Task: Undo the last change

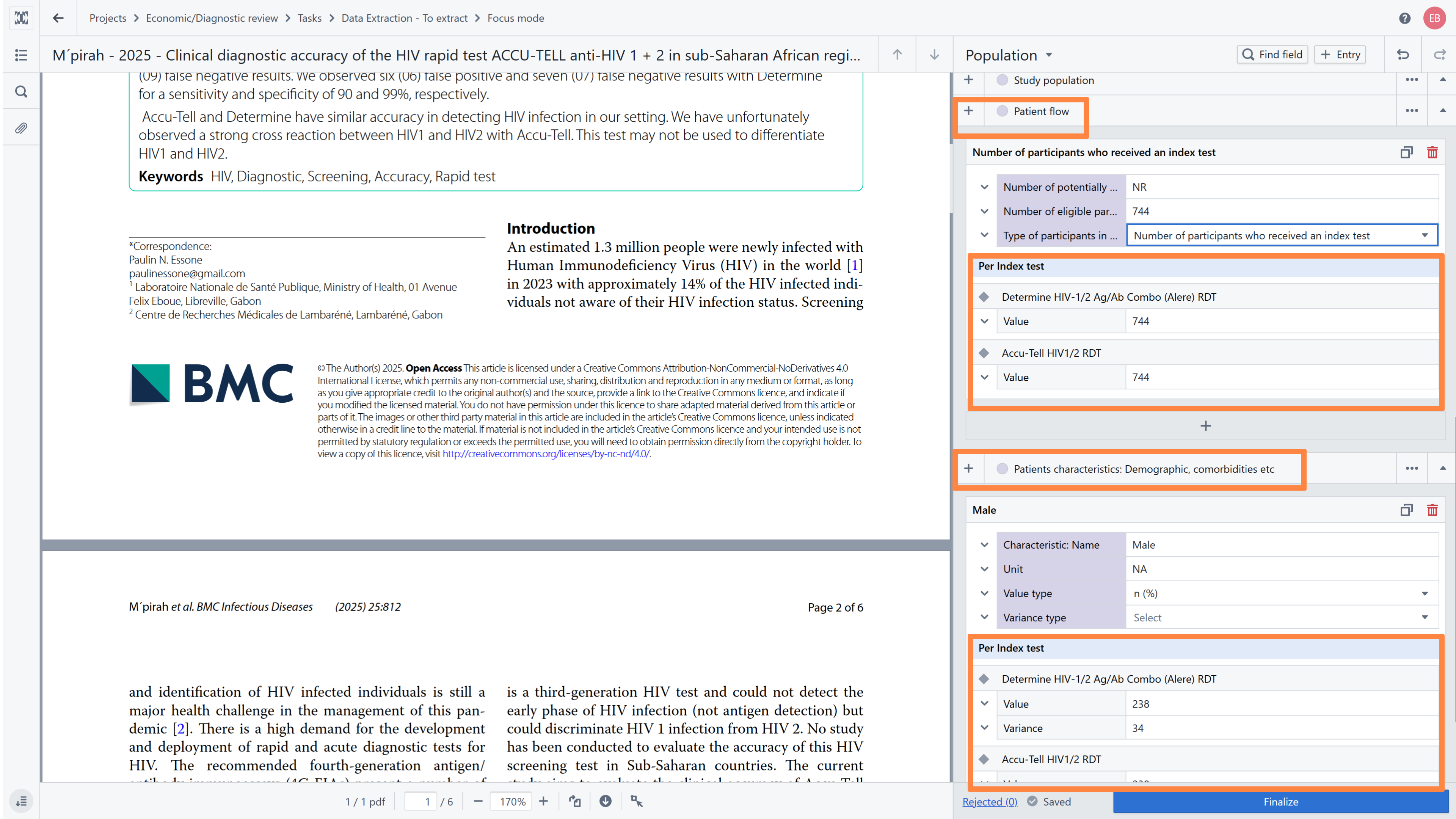Action: [x=1403, y=55]
